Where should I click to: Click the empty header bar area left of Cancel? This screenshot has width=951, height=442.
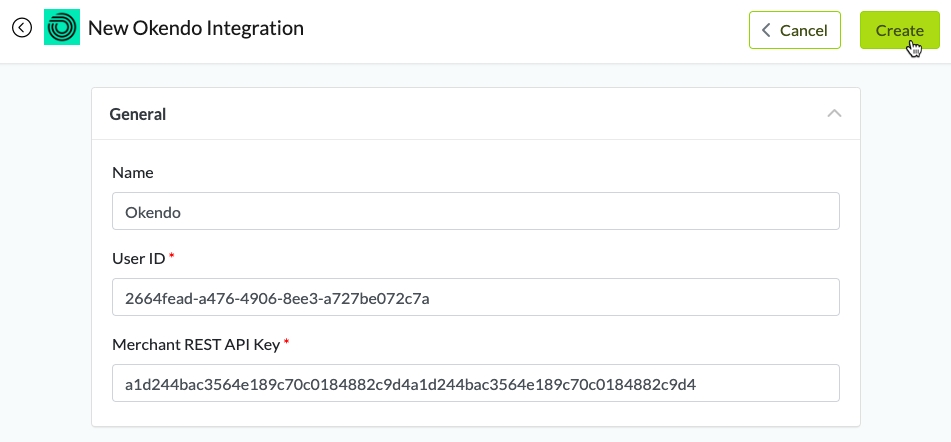pos(520,30)
